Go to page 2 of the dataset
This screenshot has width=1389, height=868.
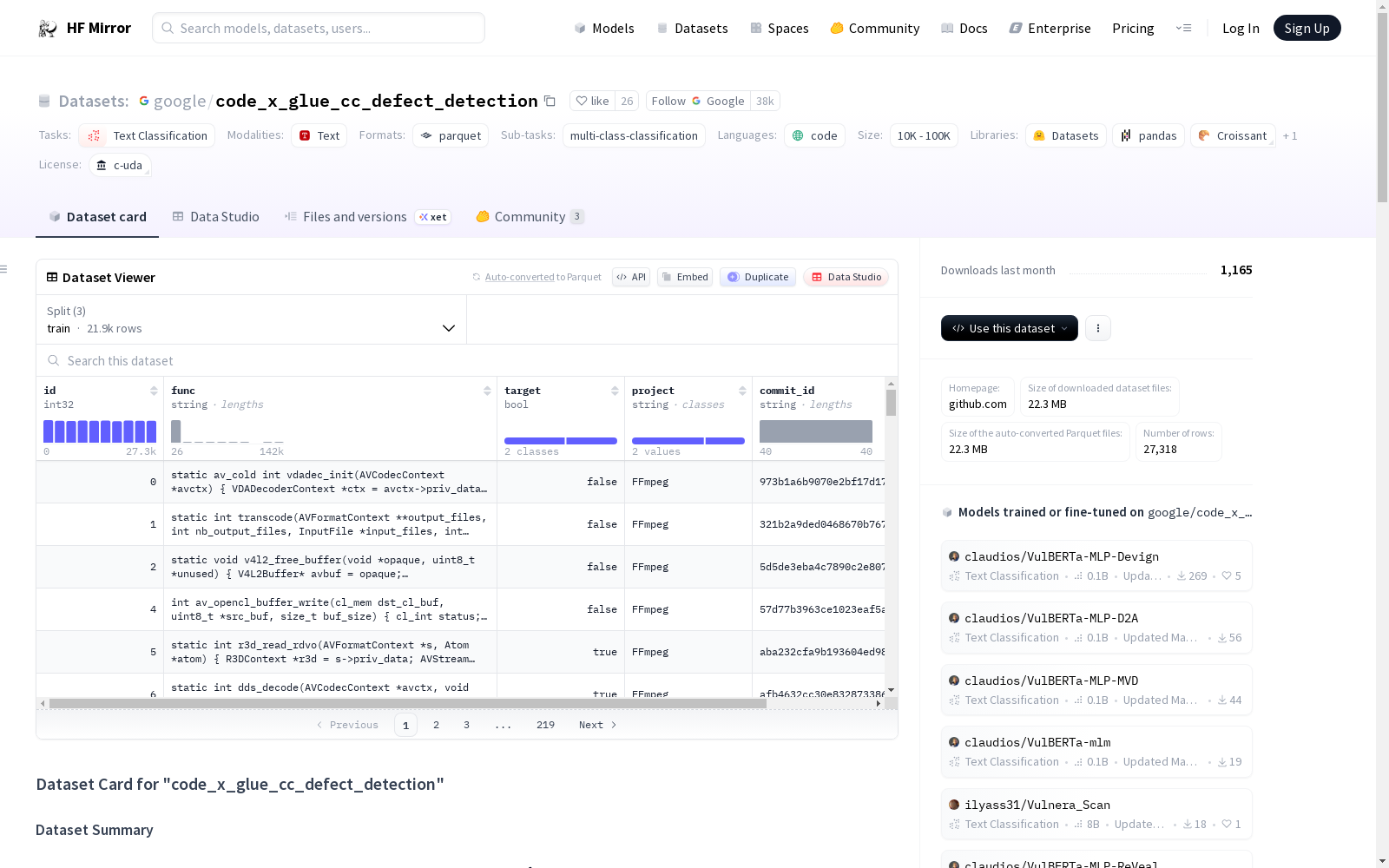coord(436,725)
